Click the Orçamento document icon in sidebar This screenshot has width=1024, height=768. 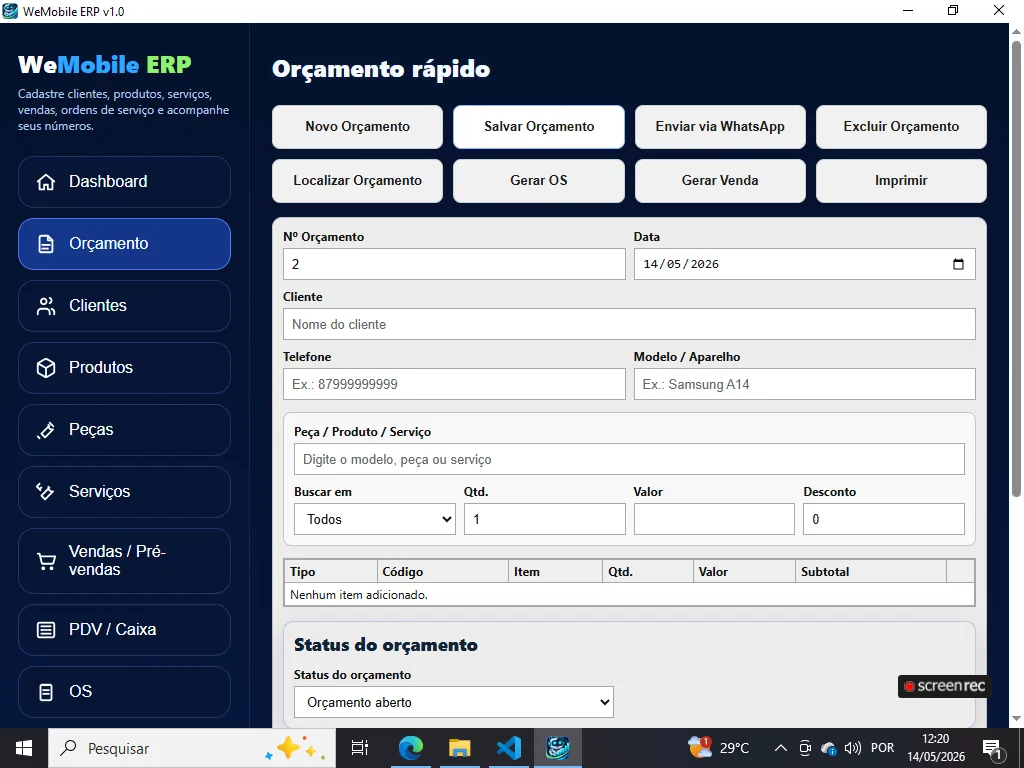point(46,244)
